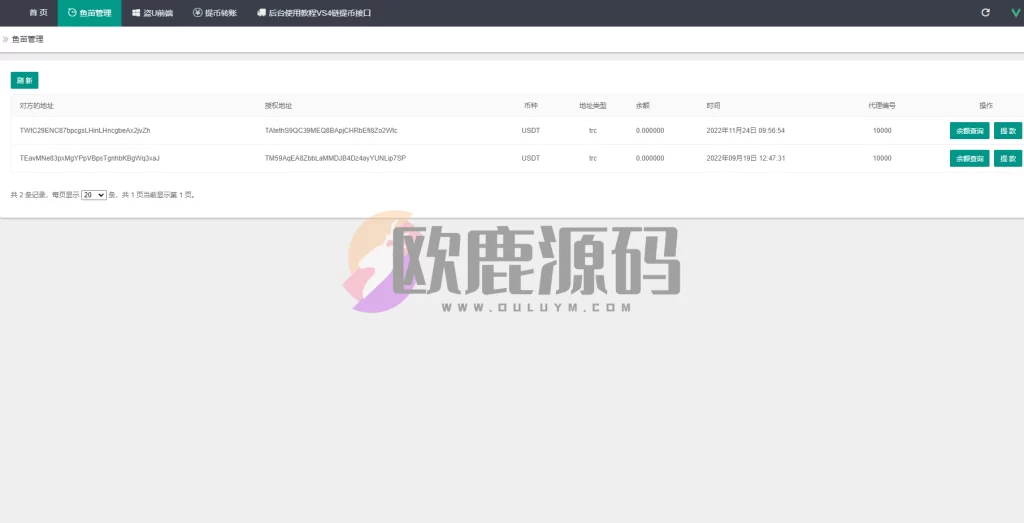Open the 提币转账 menu item
The width and height of the screenshot is (1024, 523).
[x=216, y=12]
